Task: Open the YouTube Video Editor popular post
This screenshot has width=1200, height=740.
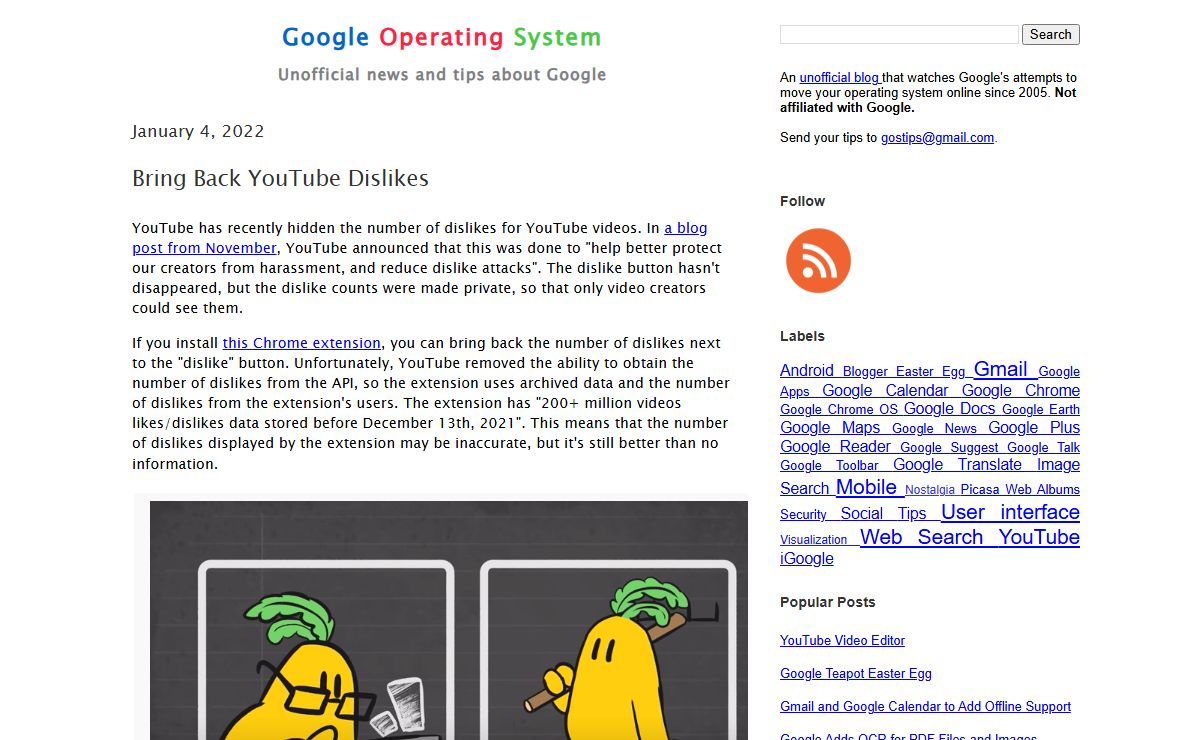Action: tap(842, 640)
